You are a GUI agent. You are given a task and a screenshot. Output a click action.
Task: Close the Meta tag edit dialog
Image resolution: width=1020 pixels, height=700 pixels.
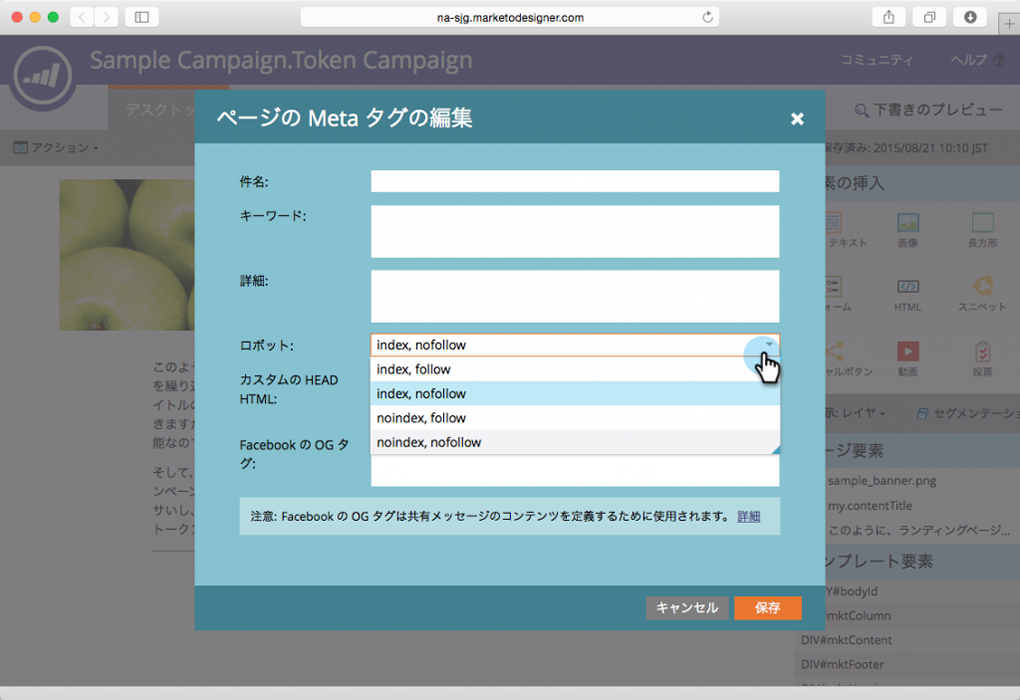[797, 119]
